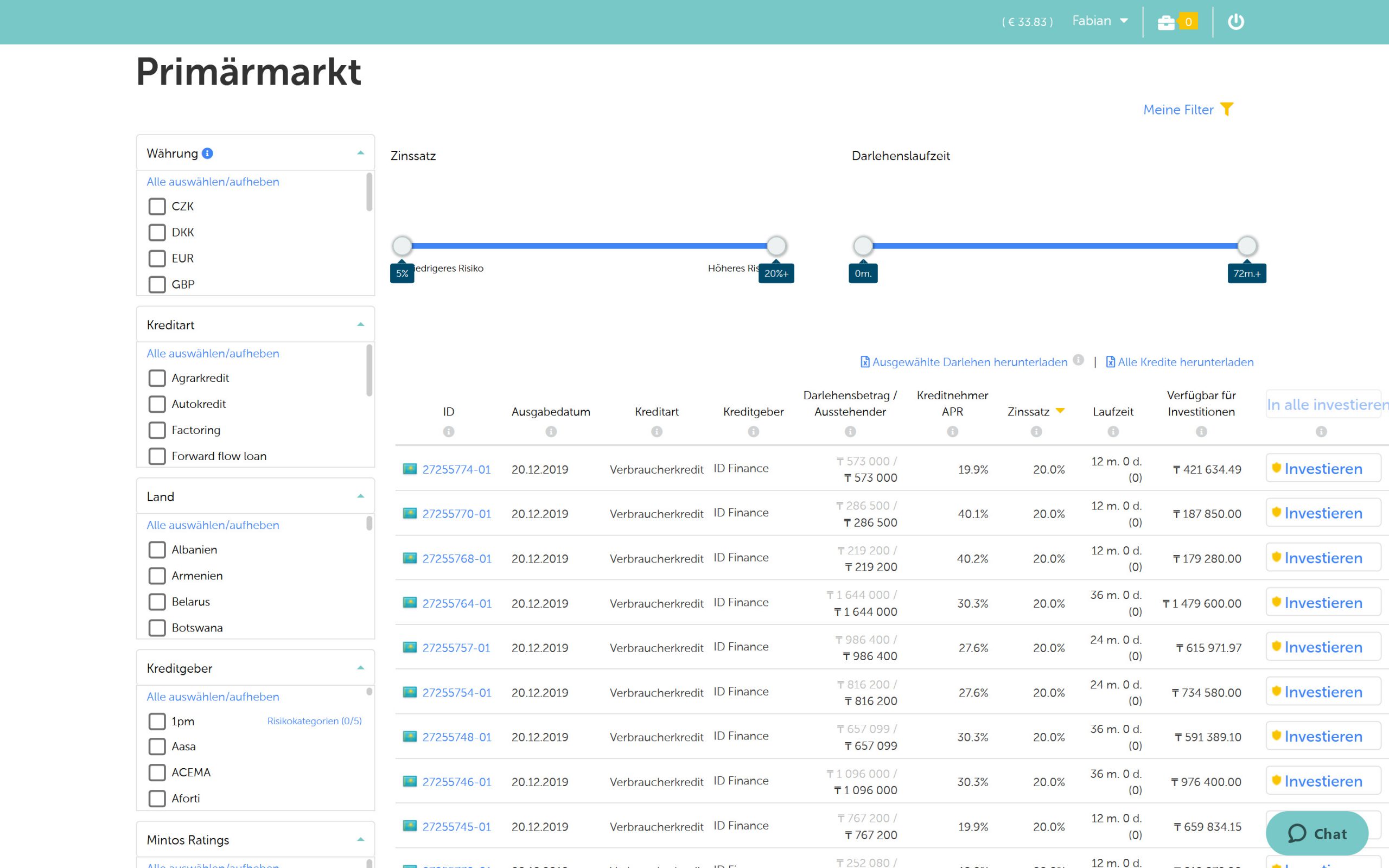The image size is (1389, 868).
Task: Click Investieren for loan 27255774-01
Action: click(1322, 469)
